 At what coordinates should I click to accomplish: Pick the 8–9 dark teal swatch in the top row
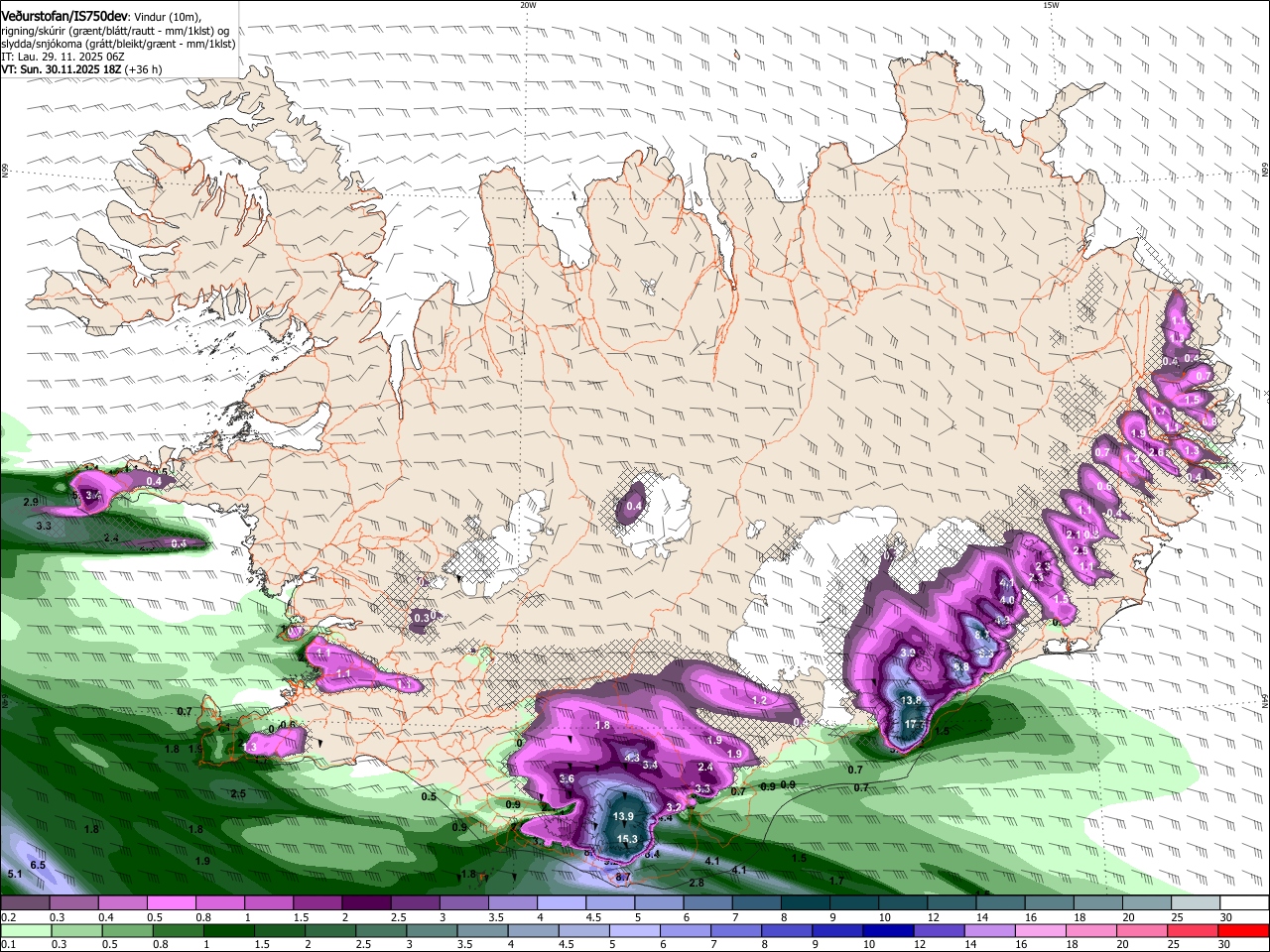pos(806,903)
